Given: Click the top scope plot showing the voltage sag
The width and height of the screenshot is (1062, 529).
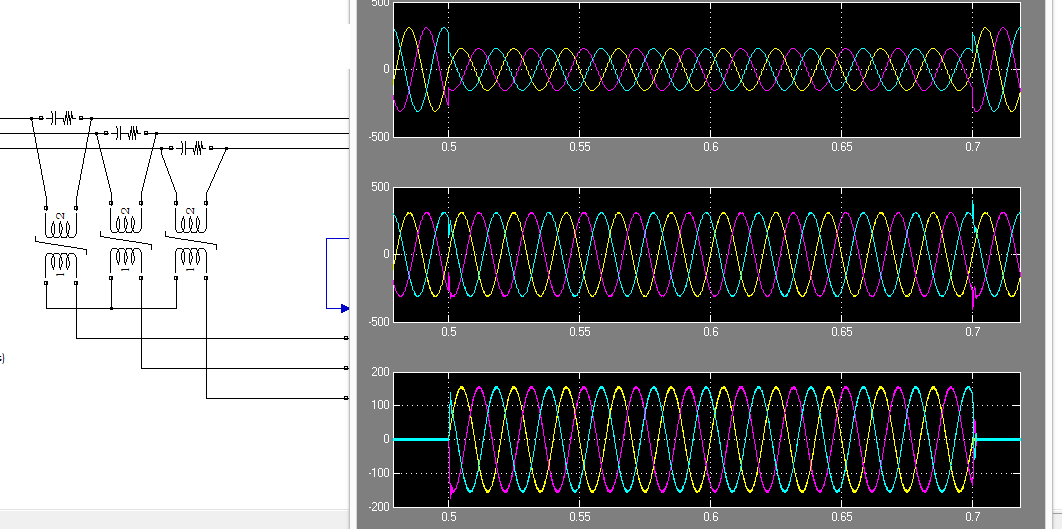Looking at the screenshot, I should [x=706, y=69].
